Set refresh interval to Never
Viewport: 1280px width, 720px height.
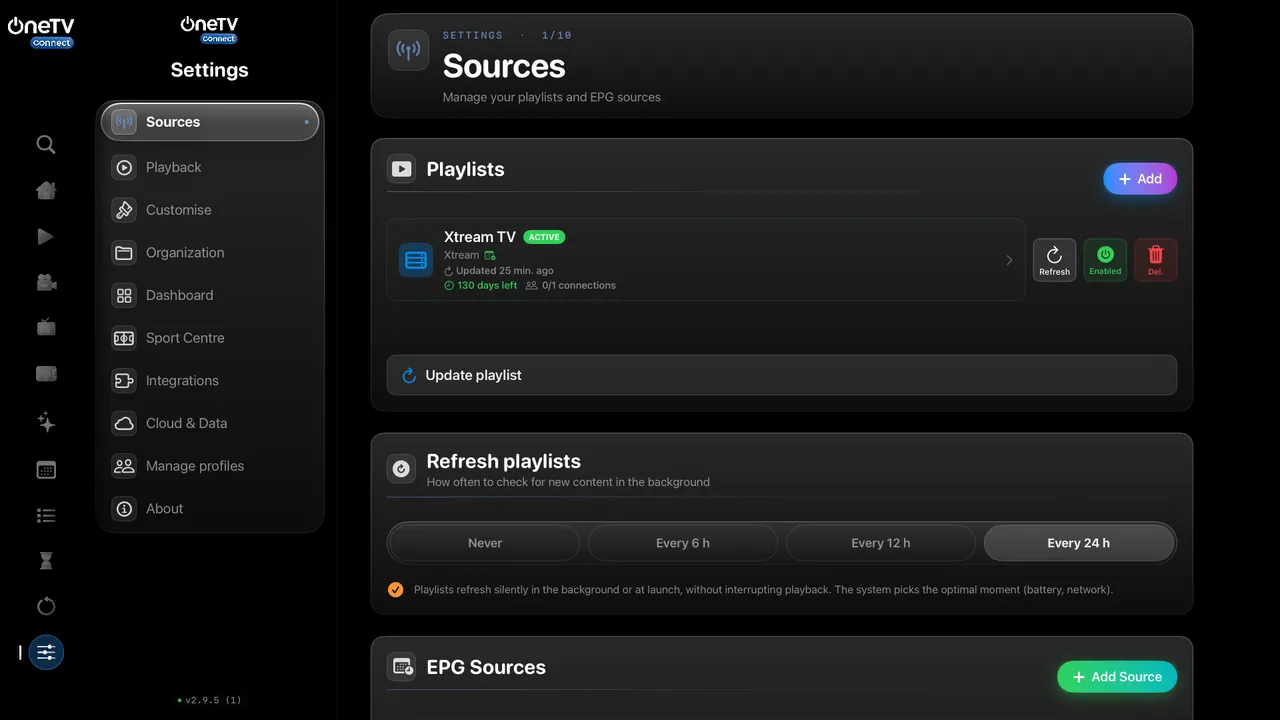coord(485,543)
